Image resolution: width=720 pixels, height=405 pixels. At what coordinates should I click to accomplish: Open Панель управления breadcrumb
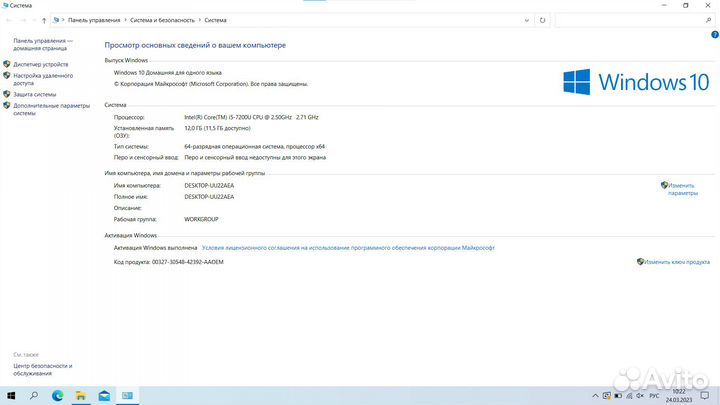point(94,20)
